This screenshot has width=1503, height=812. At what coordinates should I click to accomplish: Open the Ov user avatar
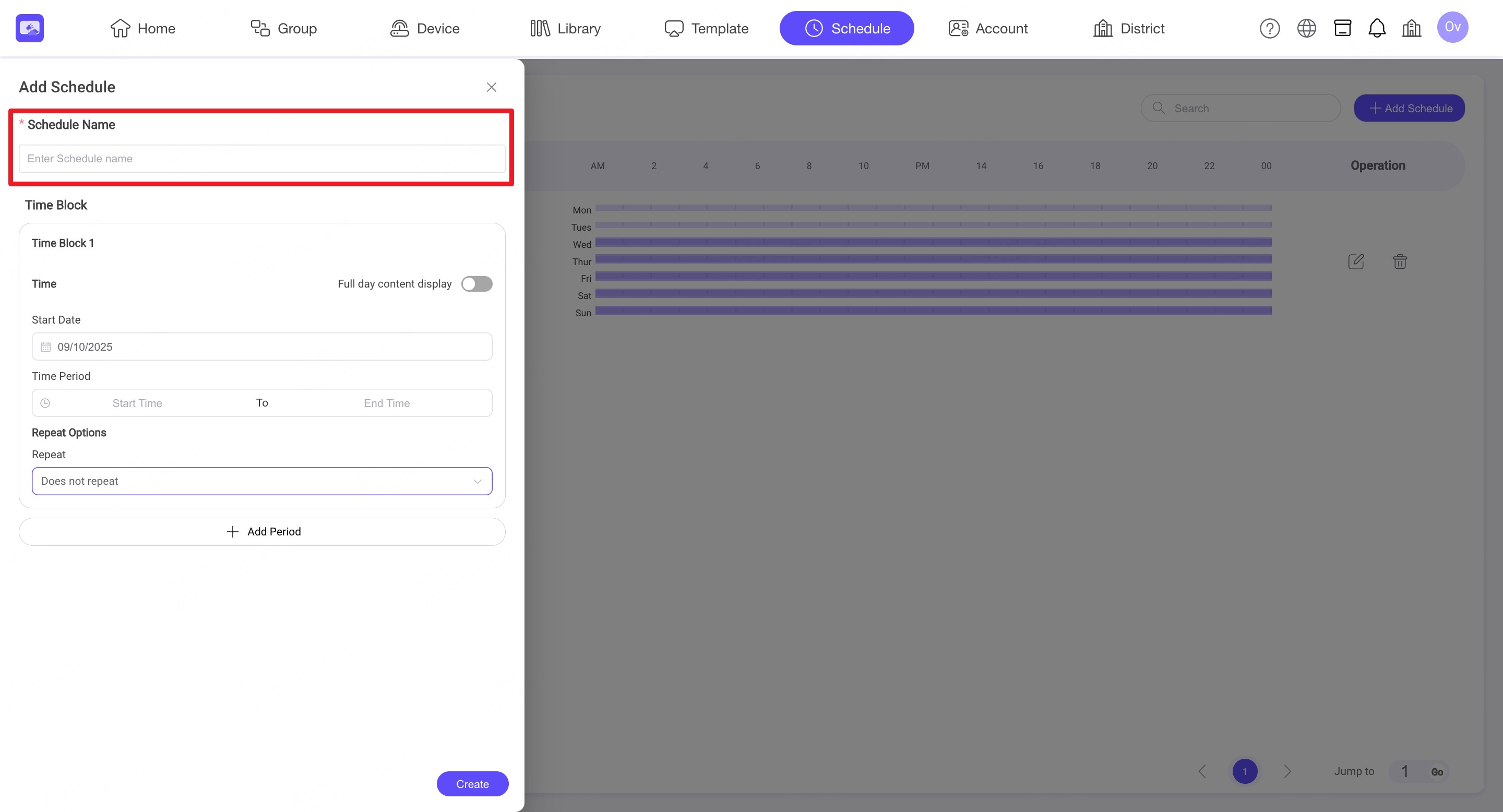coord(1452,27)
